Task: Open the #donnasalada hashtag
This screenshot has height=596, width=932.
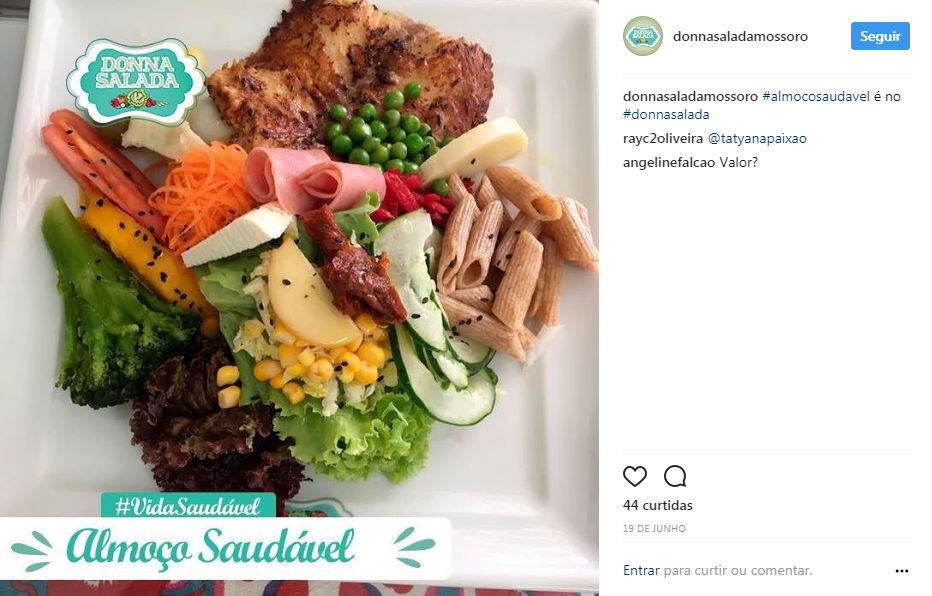Action: (666, 114)
